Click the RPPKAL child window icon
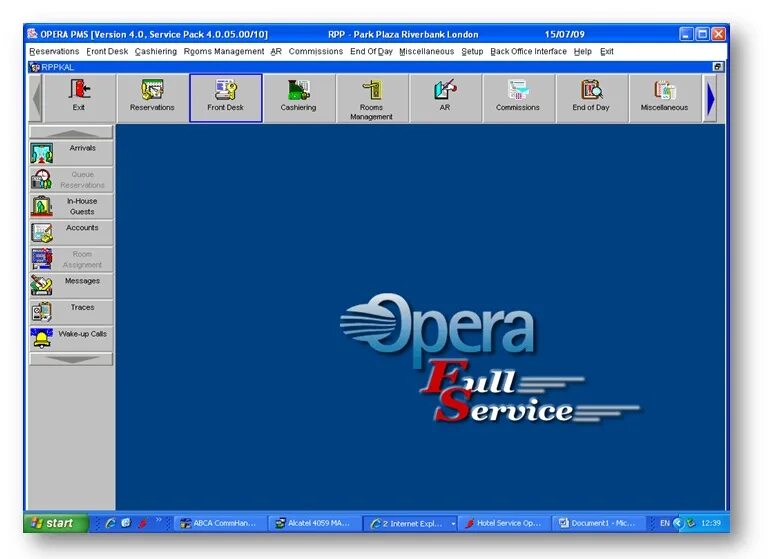The width and height of the screenshot is (773, 559). (x=35, y=67)
